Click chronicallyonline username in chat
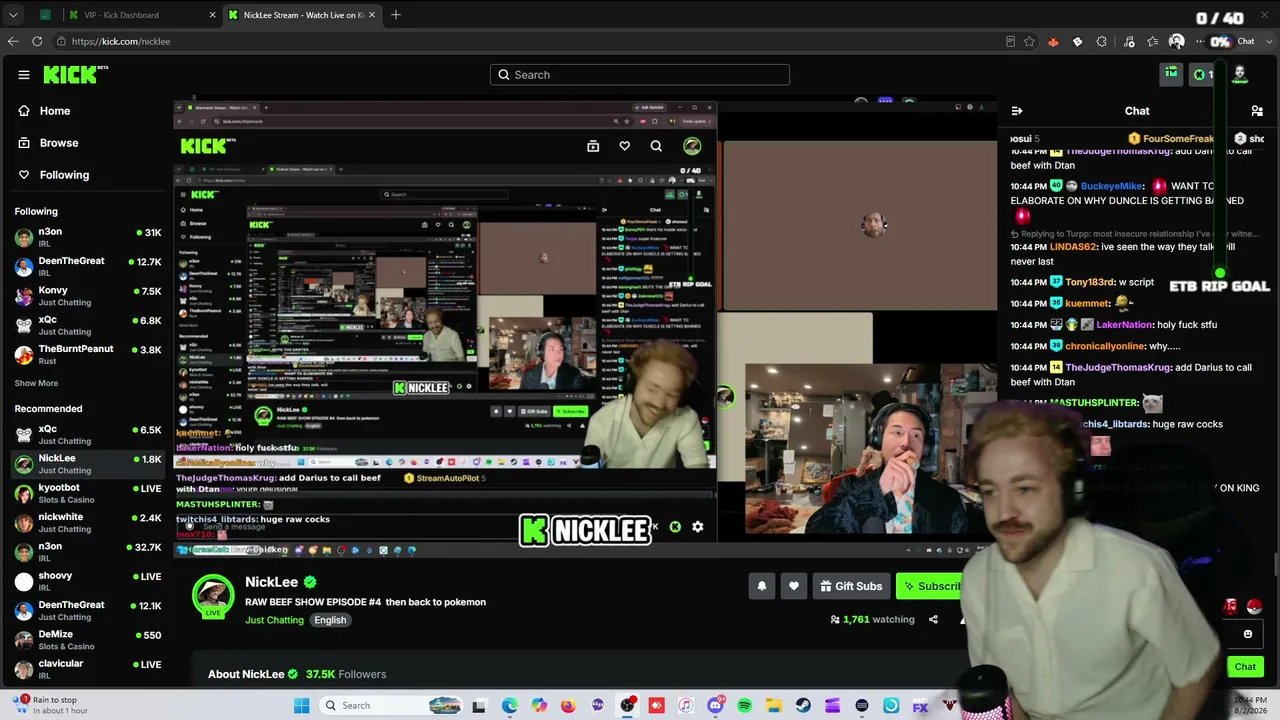This screenshot has height=720, width=1280. (1105, 346)
